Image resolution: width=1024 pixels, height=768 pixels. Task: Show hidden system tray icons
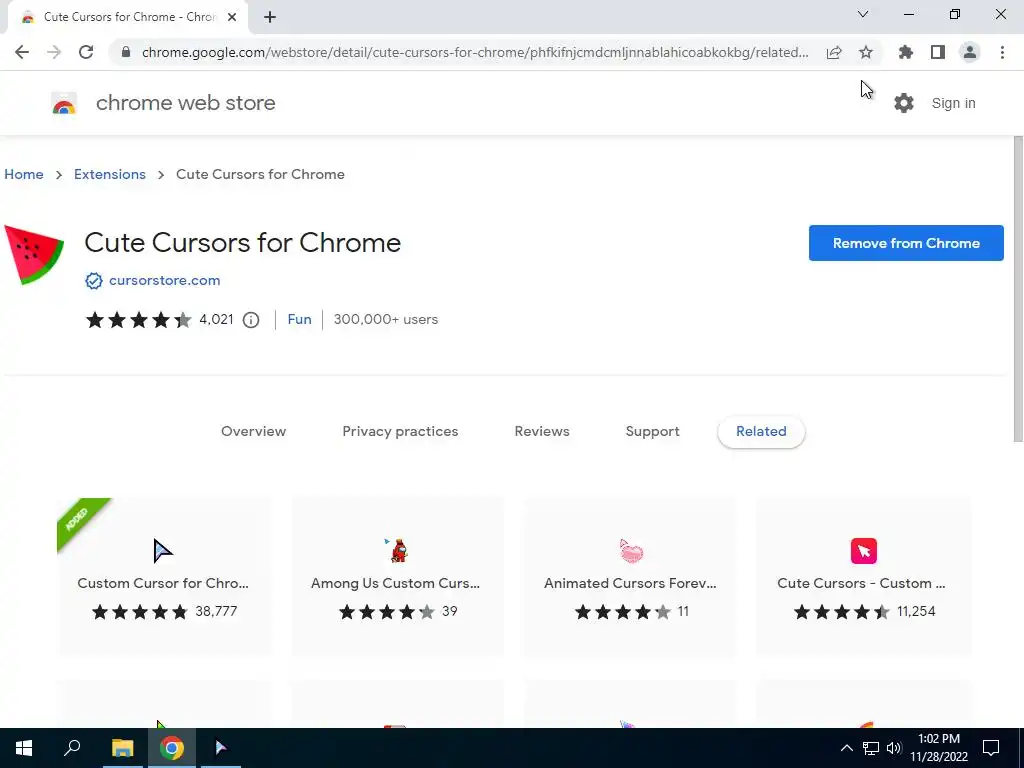coord(846,748)
